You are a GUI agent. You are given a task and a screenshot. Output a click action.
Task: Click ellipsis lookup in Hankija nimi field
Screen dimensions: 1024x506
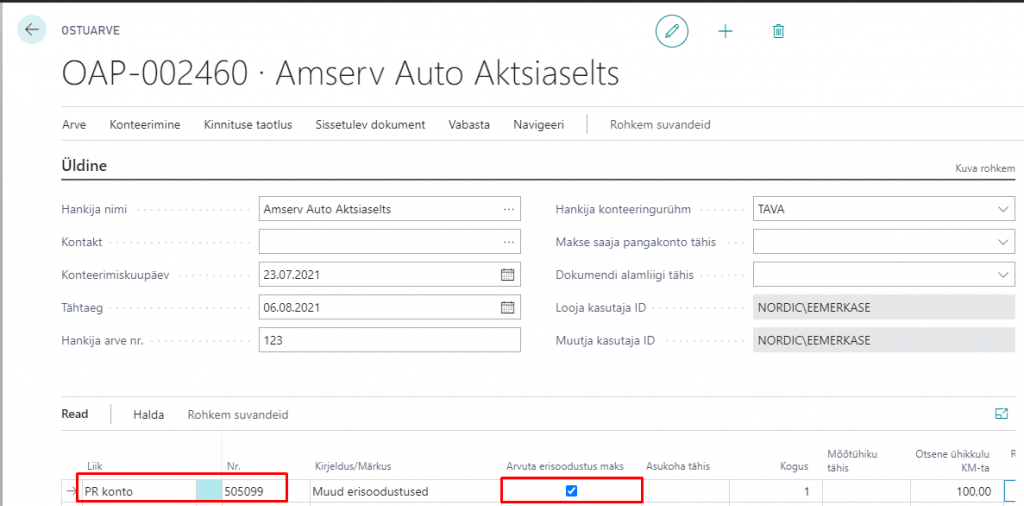[509, 210]
